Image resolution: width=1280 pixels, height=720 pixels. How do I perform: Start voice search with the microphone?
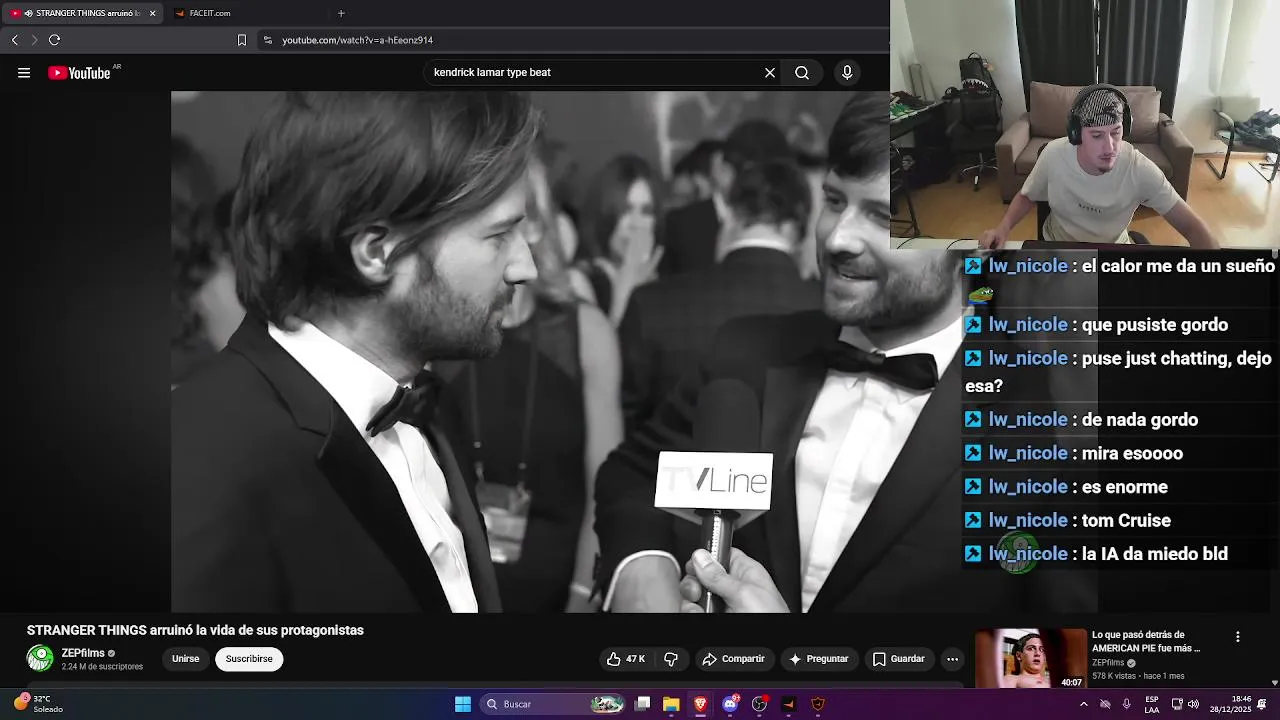click(847, 73)
